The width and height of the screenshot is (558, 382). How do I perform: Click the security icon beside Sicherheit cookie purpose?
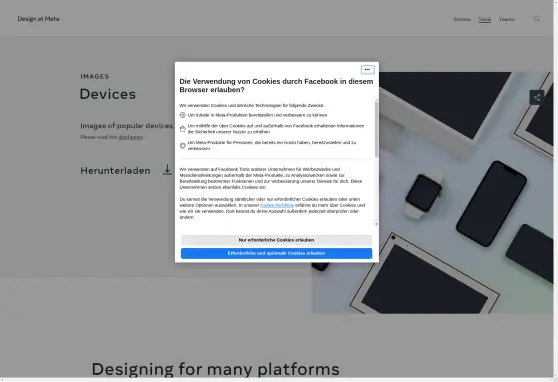click(x=183, y=129)
